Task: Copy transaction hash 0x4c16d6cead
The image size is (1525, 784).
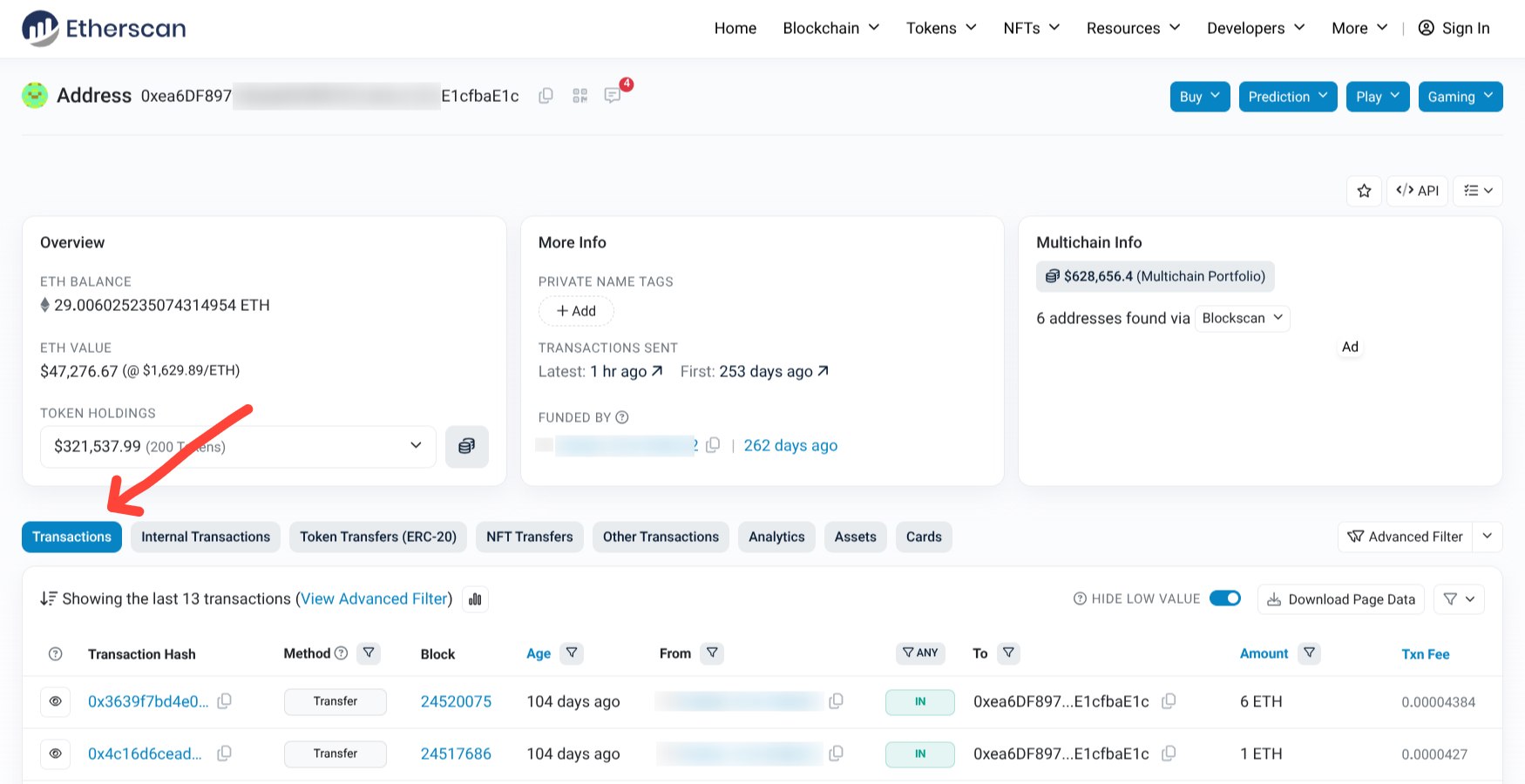Action: pos(225,754)
